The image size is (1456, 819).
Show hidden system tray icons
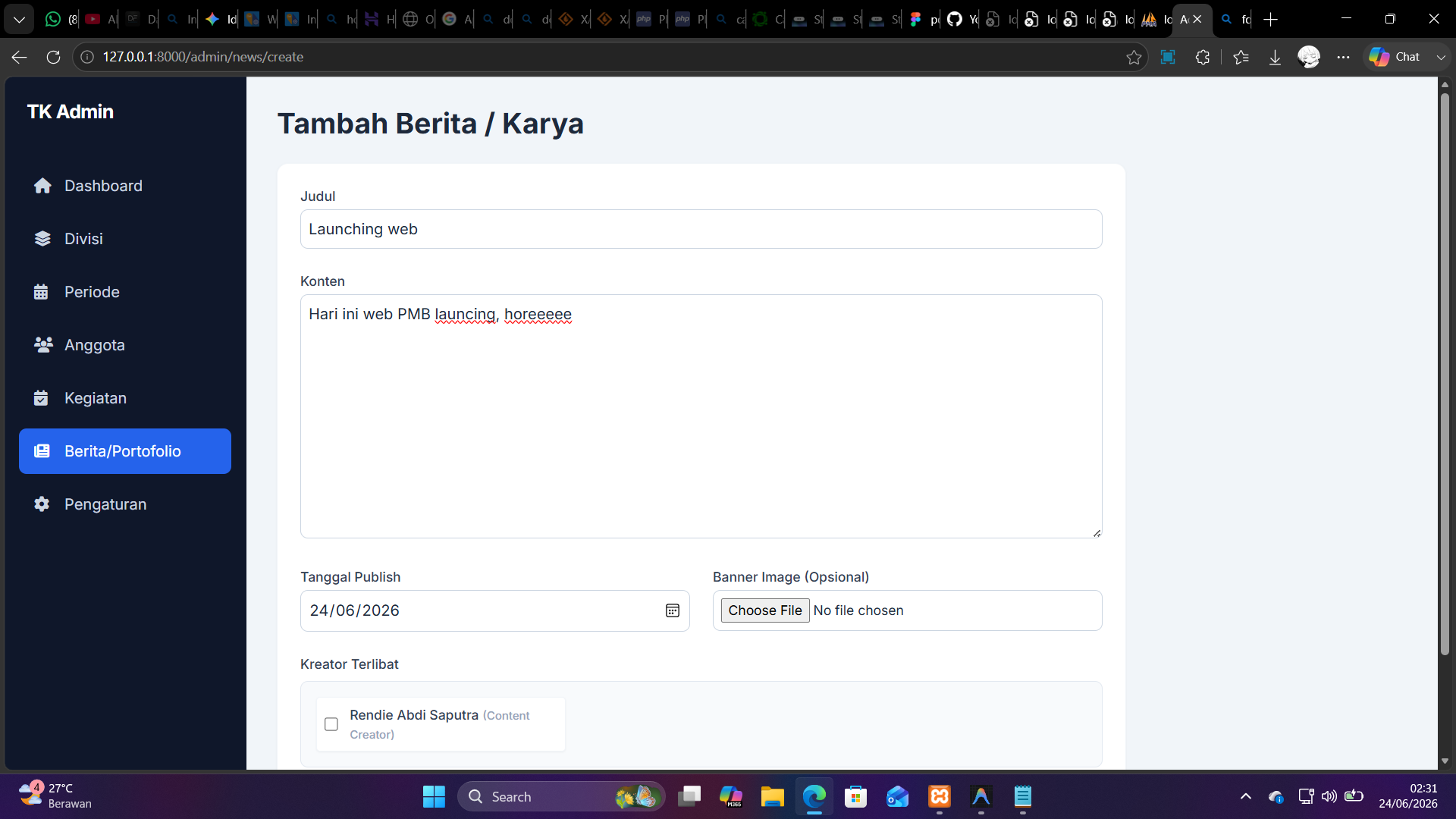pyautogui.click(x=1245, y=796)
